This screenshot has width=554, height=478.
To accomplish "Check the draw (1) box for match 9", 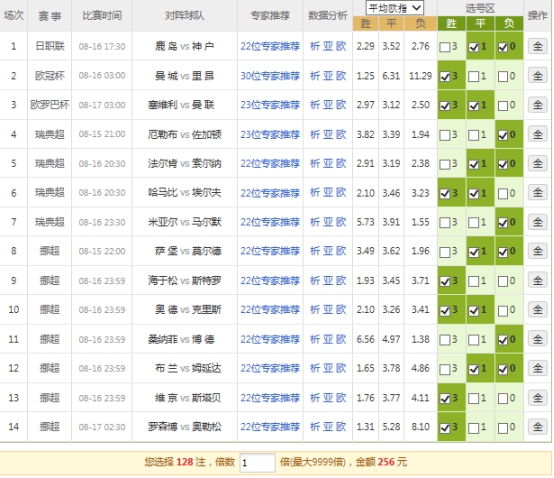I will tap(473, 282).
